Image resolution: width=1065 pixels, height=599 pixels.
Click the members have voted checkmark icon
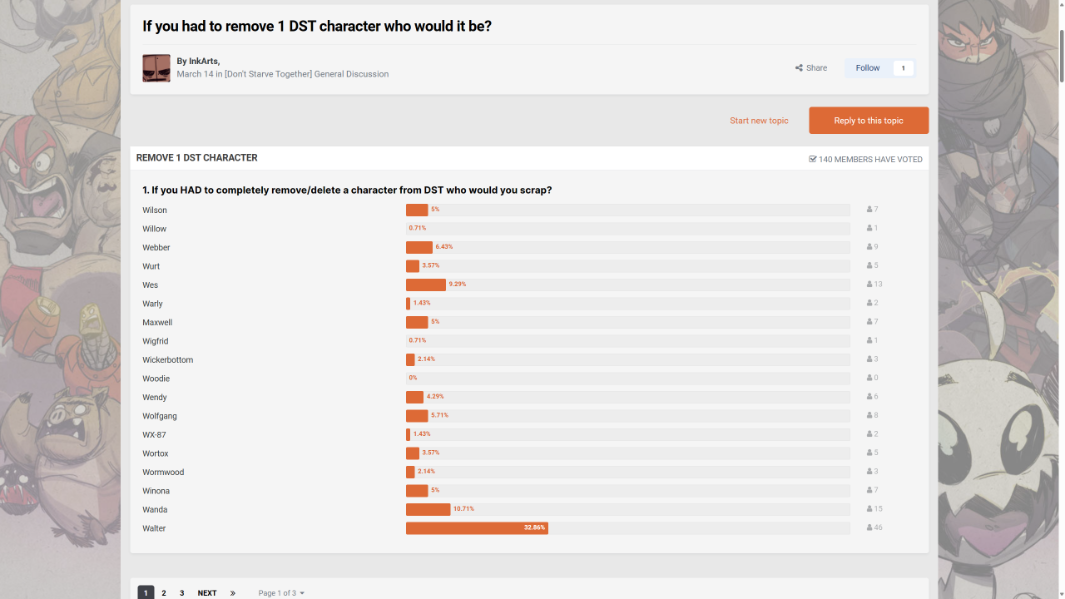point(813,159)
